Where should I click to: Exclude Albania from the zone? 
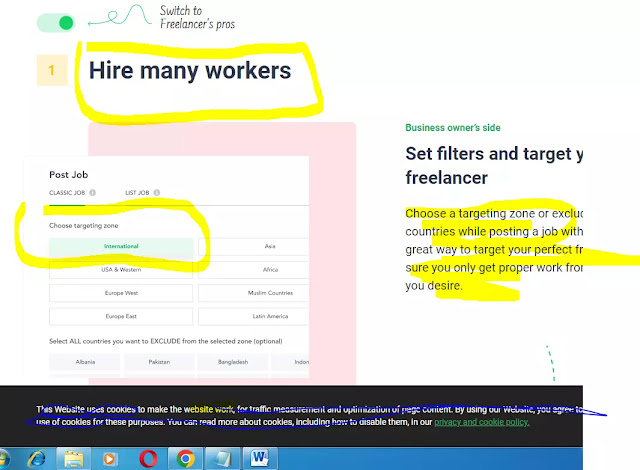[85, 362]
